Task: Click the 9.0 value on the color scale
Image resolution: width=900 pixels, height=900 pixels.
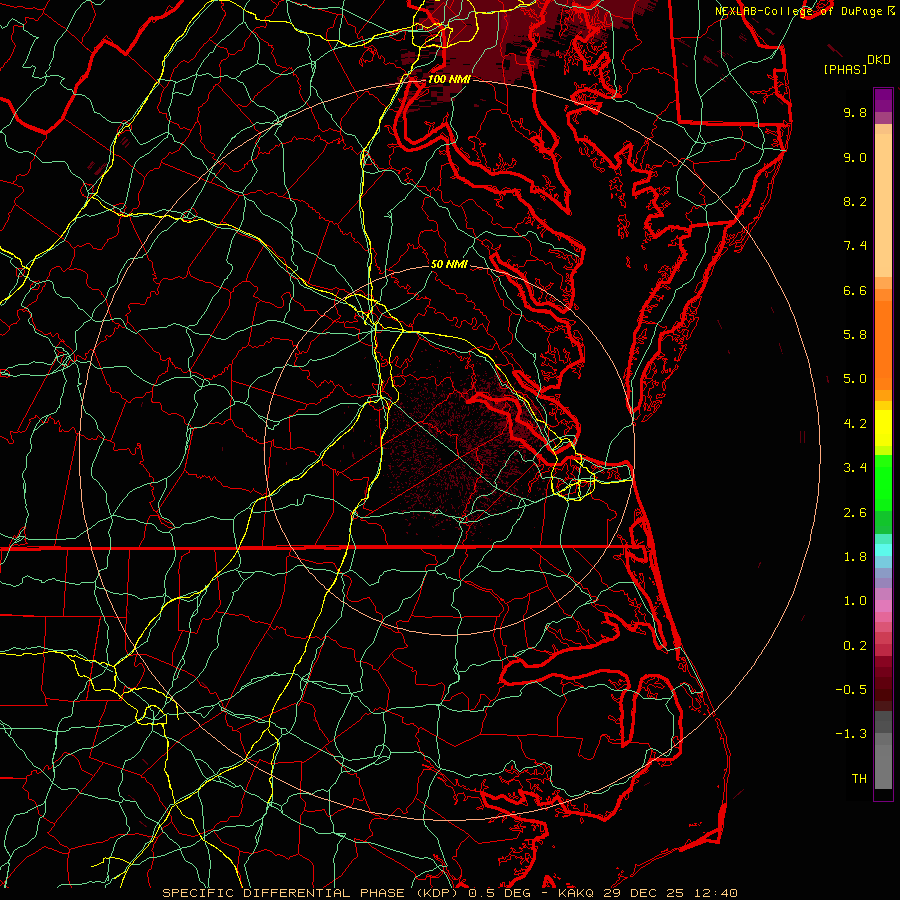Action: click(855, 157)
